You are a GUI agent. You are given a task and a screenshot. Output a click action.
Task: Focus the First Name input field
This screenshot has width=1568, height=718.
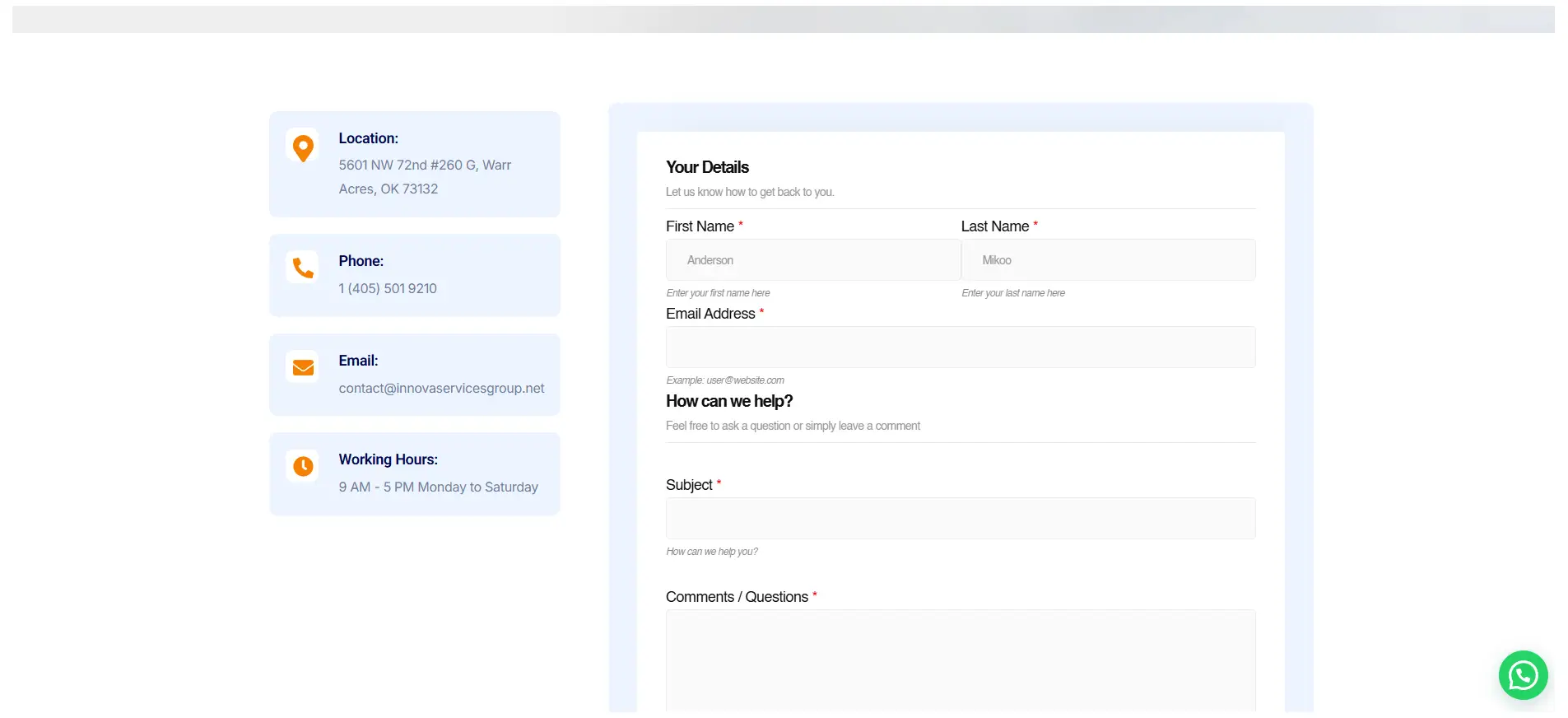click(x=812, y=260)
